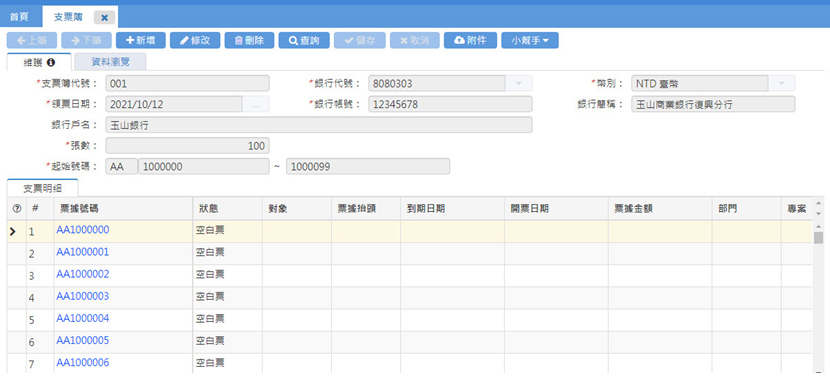This screenshot has height=385, width=830.
Task: Click the 幣別 field NTD 臺幣
Action: [x=700, y=84]
